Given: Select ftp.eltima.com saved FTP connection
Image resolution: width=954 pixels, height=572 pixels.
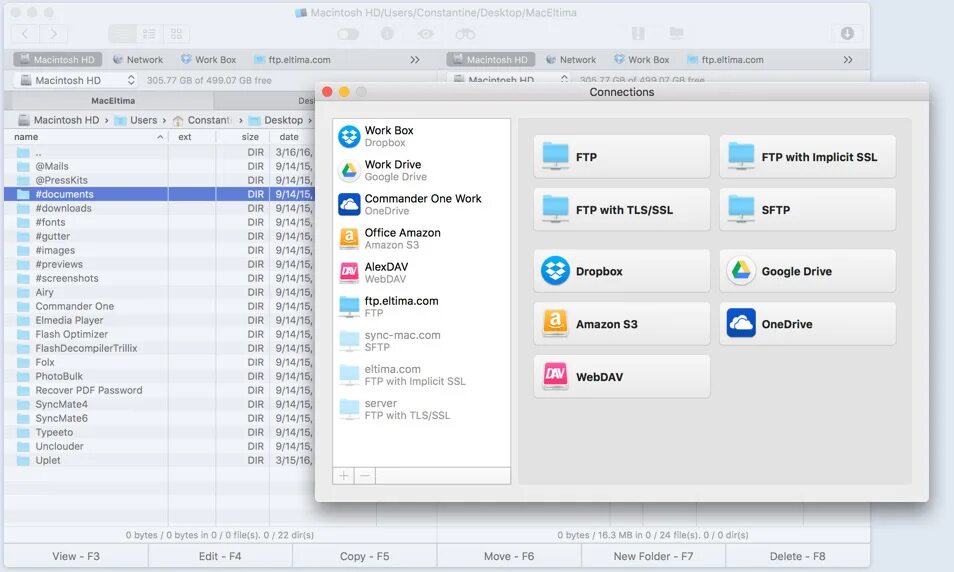Looking at the screenshot, I should (421, 307).
